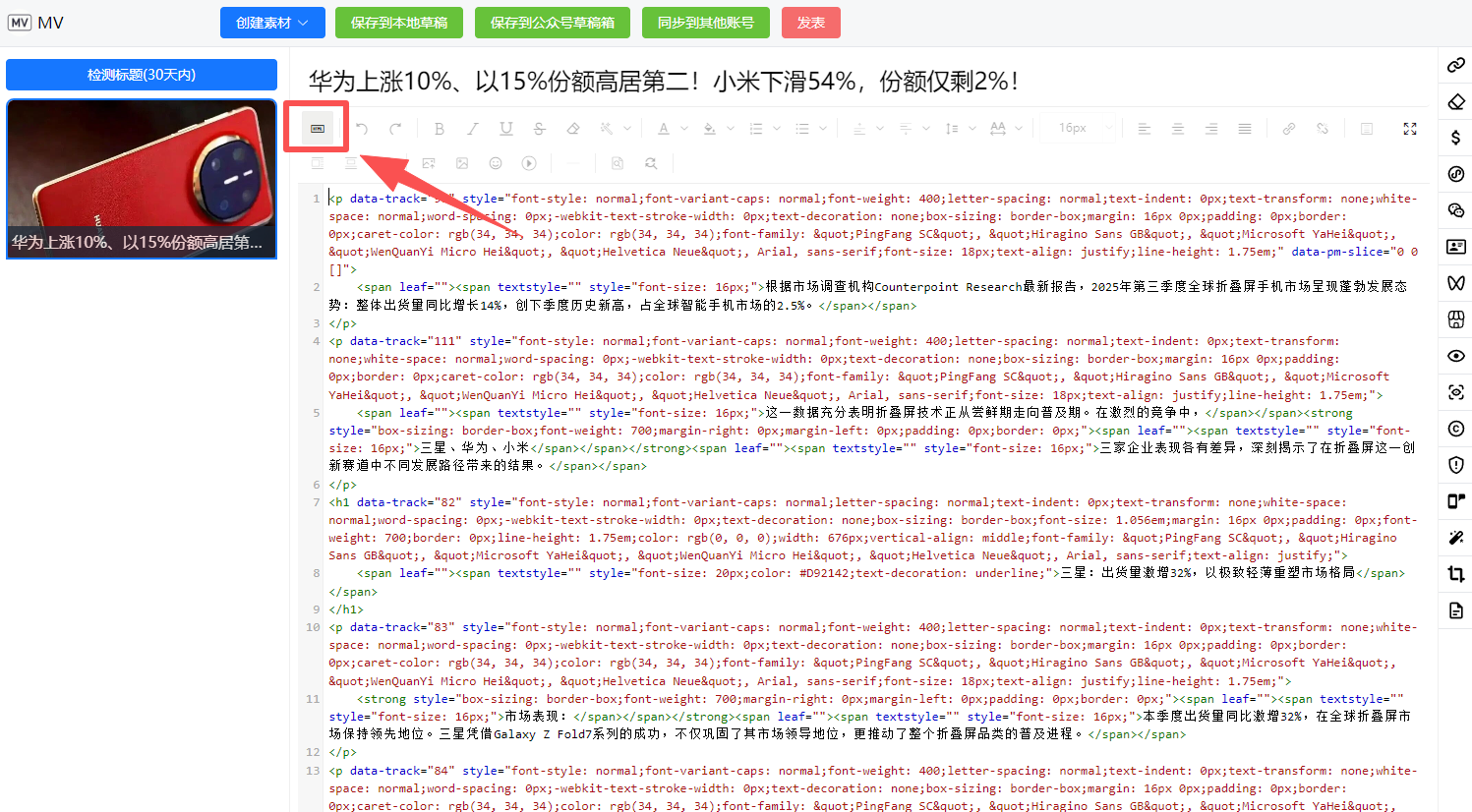Select the red Huawei phone article thumbnail
This screenshot has width=1472, height=812.
[142, 179]
